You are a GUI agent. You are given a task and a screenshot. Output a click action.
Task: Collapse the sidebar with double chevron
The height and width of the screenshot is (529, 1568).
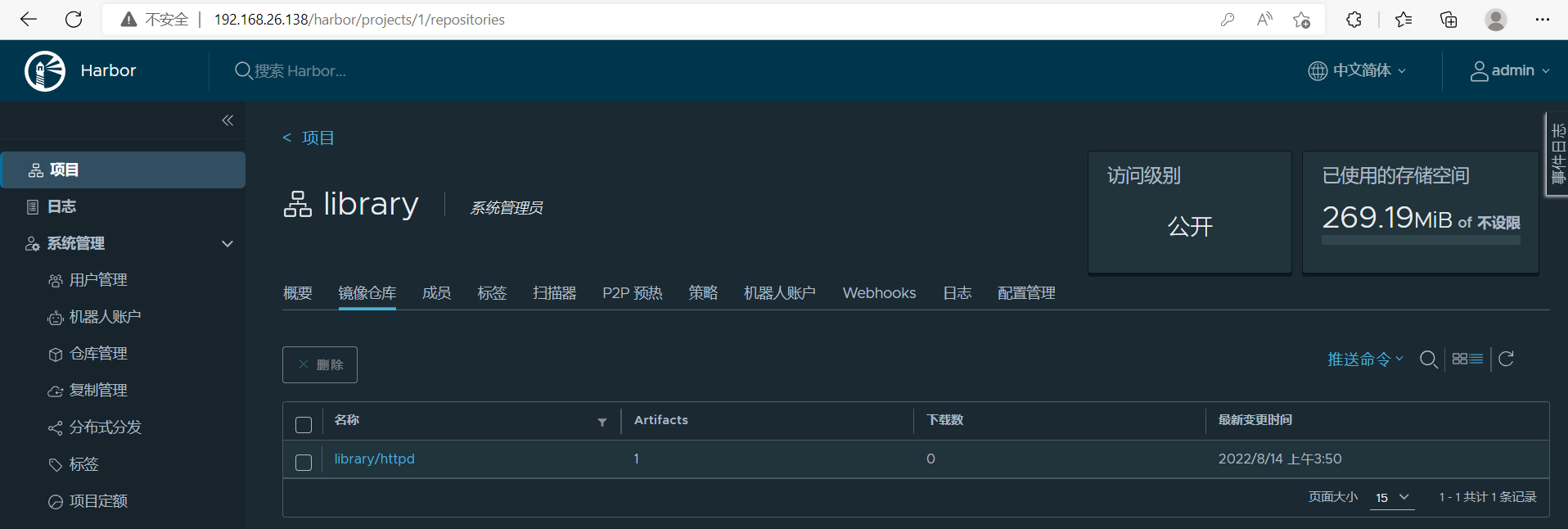point(228,120)
